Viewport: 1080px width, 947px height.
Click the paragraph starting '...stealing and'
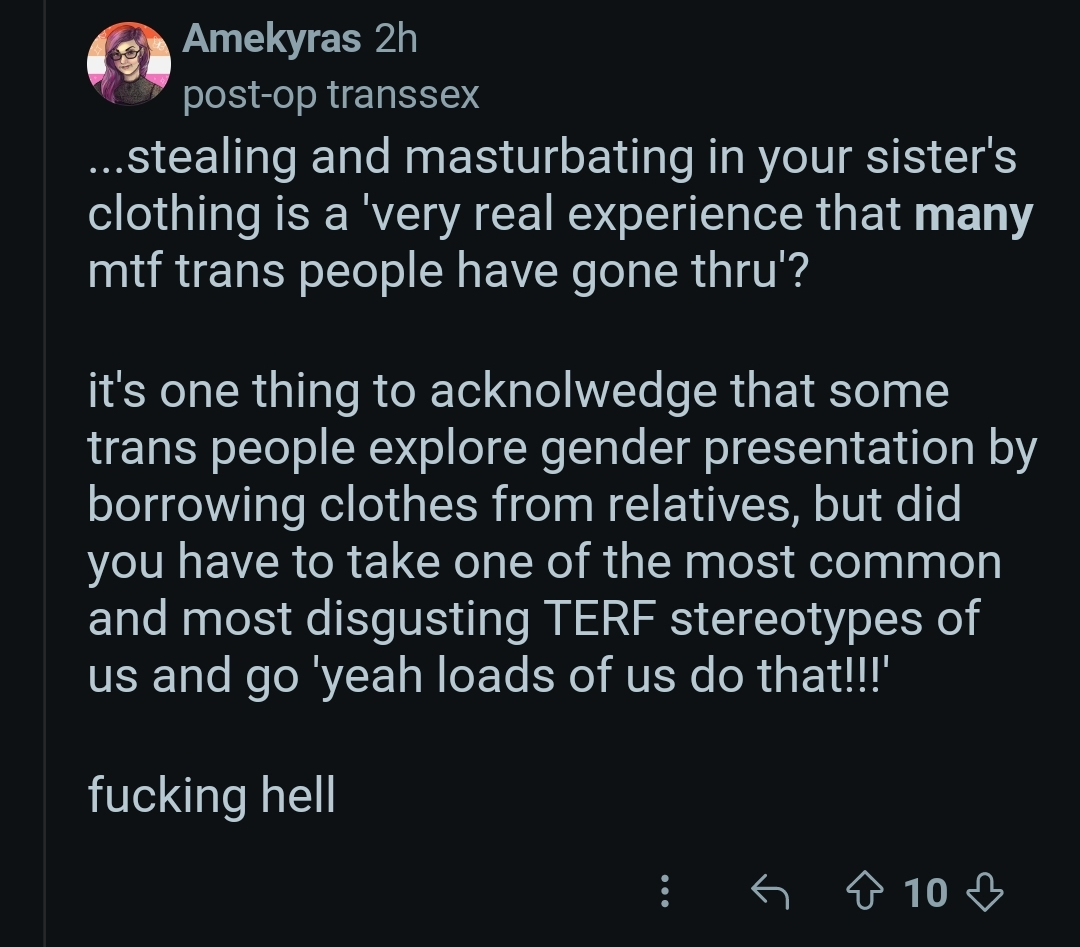click(552, 215)
